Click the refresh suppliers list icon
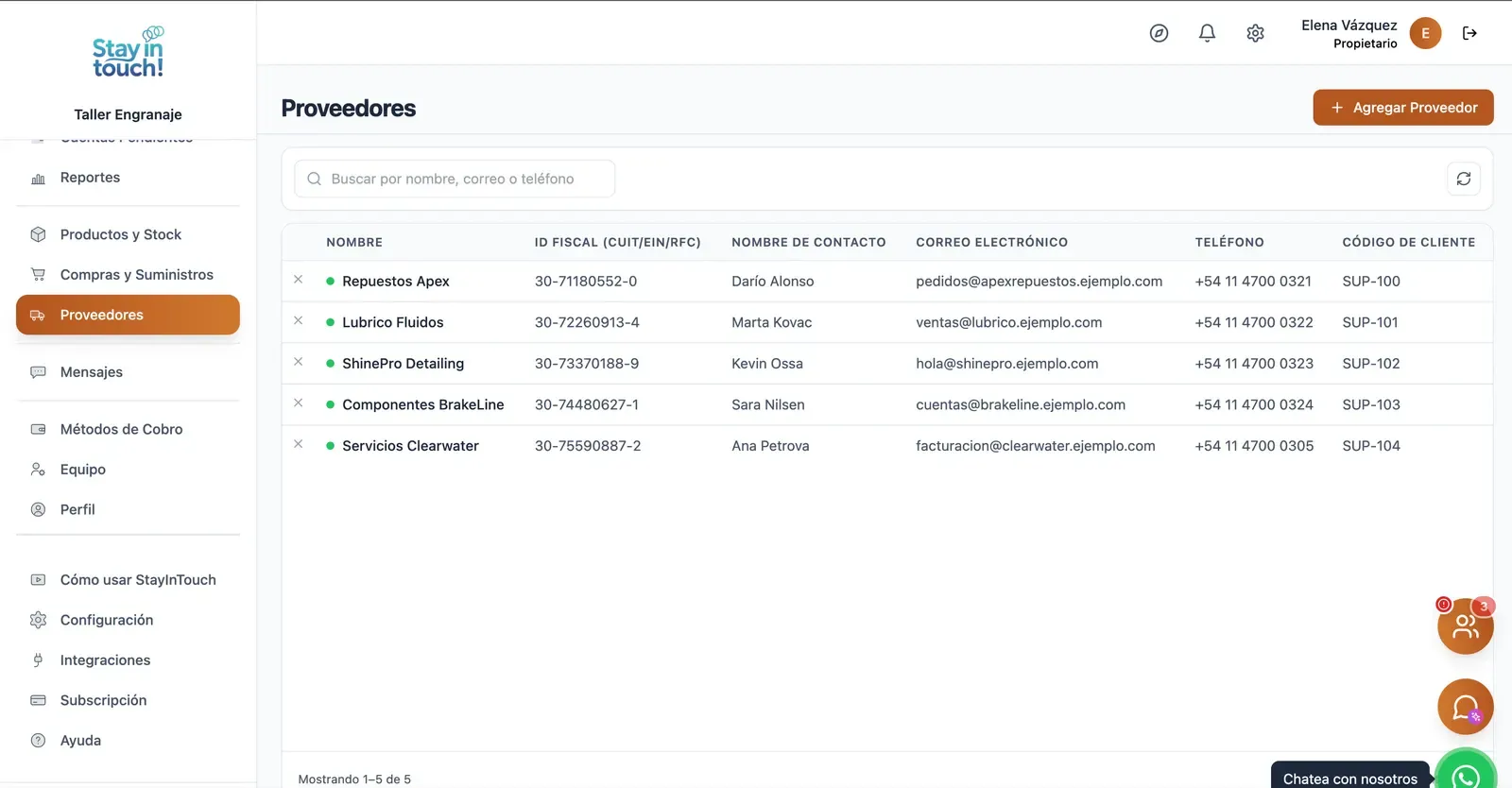 [1464, 179]
